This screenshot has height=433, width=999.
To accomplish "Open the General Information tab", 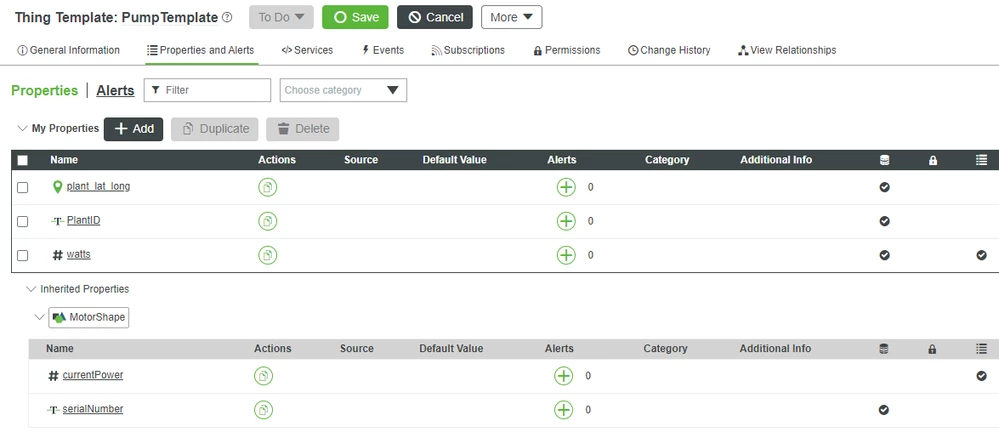I will coord(68,50).
